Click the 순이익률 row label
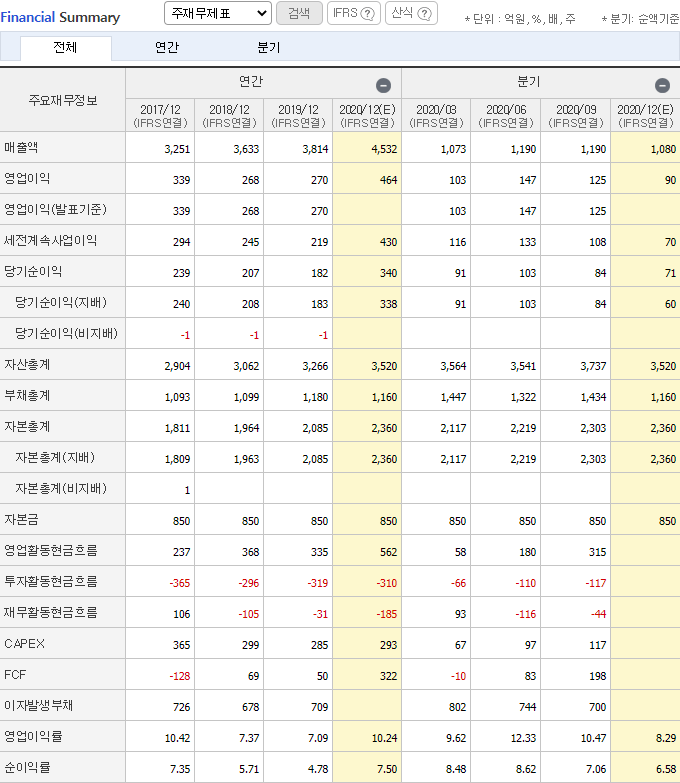This screenshot has width=680, height=783. 27,768
